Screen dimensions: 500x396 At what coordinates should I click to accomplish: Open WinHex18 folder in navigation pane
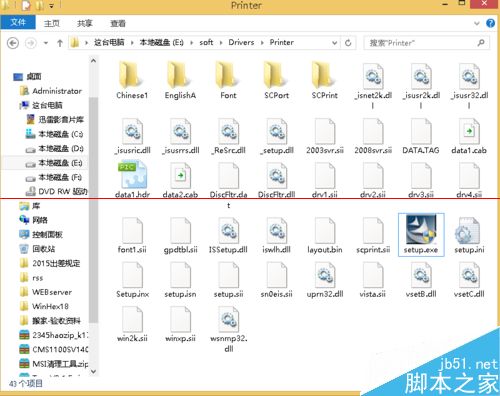[x=44, y=306]
